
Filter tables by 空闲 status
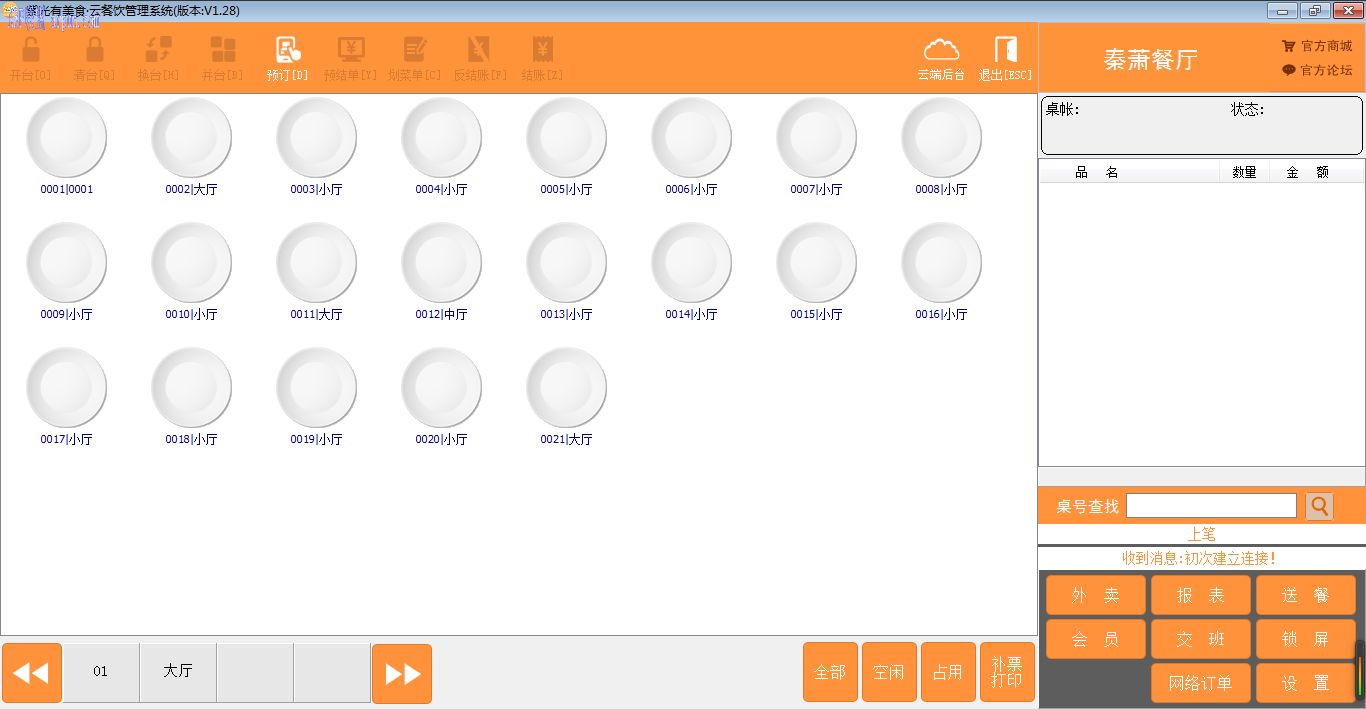coord(889,672)
